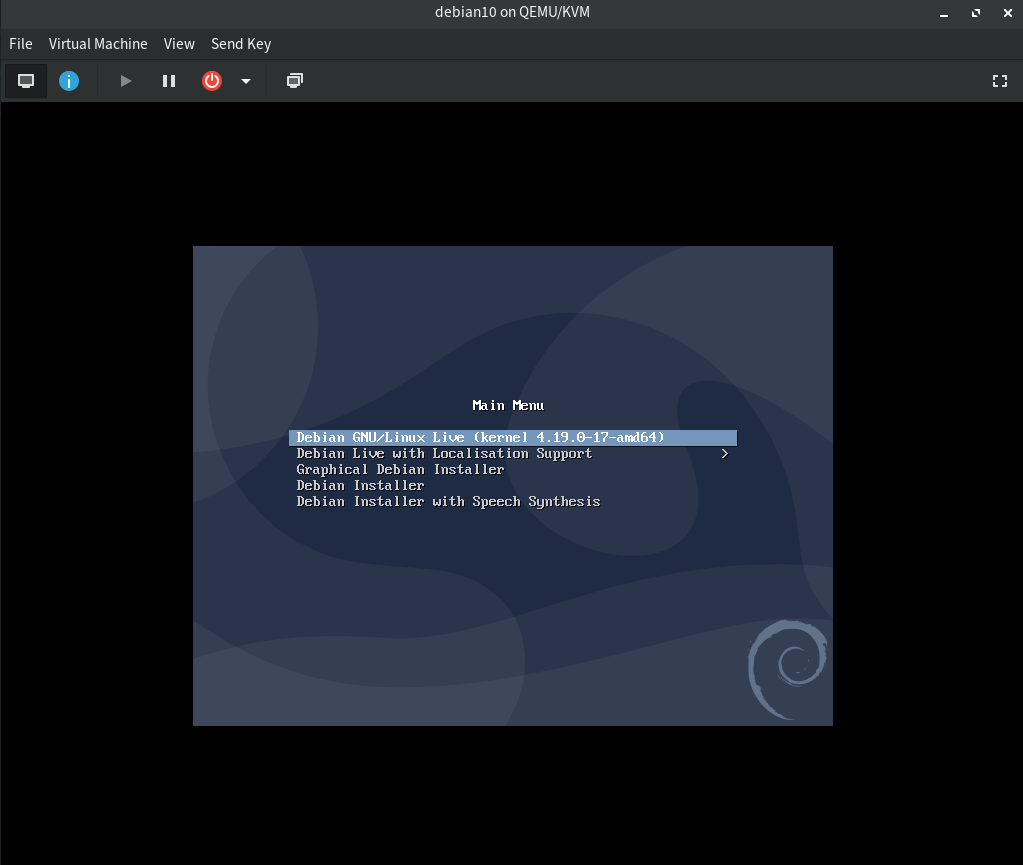Open the View menu
This screenshot has height=865, width=1023.
click(x=179, y=44)
